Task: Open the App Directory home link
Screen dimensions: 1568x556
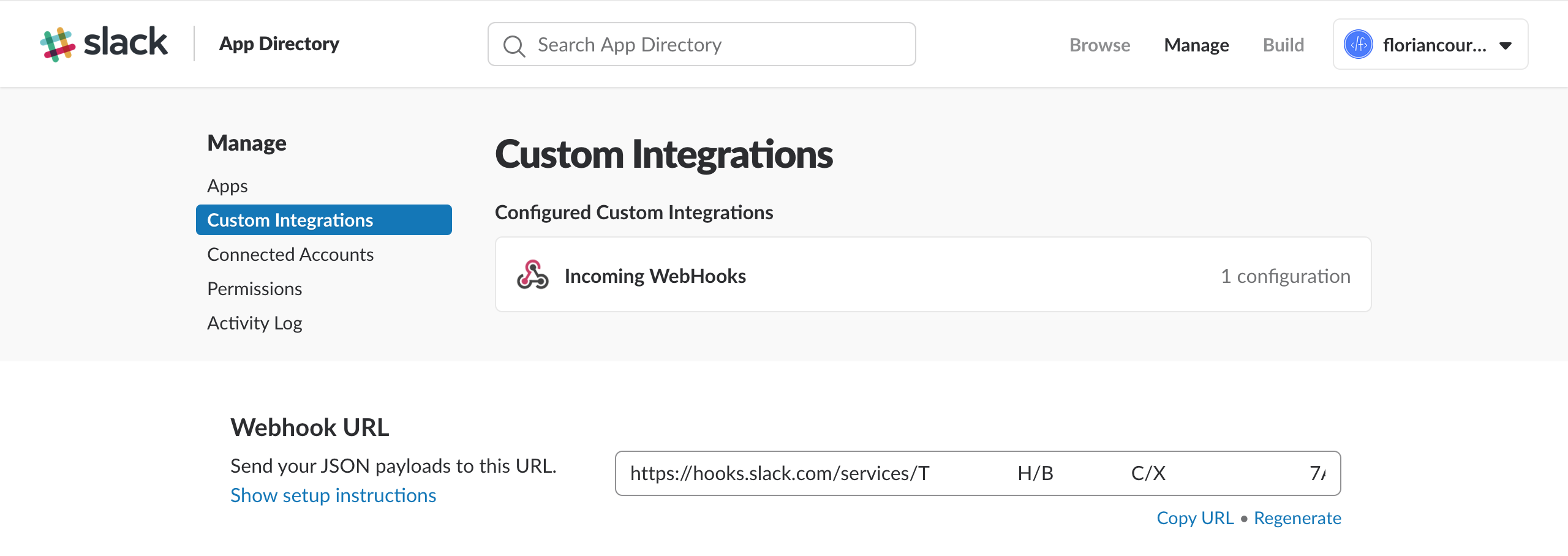Action: 279,44
